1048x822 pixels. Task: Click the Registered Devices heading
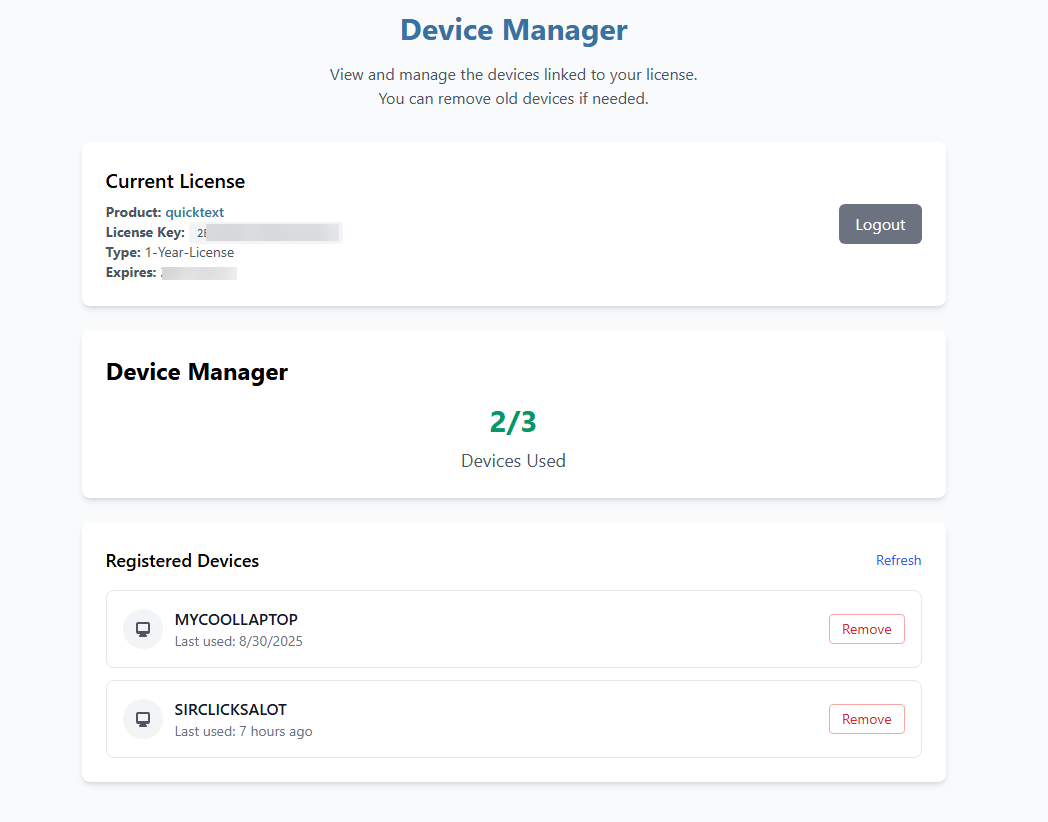point(182,561)
